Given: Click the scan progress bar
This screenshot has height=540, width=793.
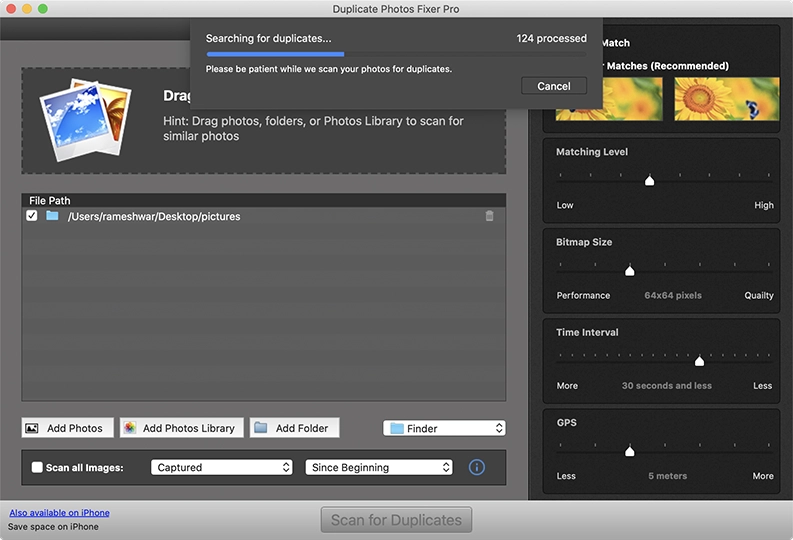Looking at the screenshot, I should 396,54.
